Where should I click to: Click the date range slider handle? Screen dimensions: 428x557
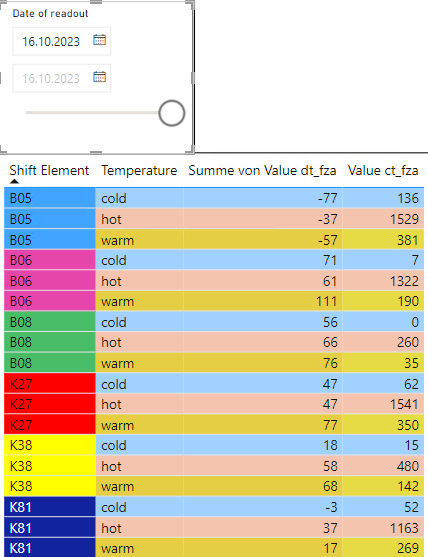(x=172, y=113)
